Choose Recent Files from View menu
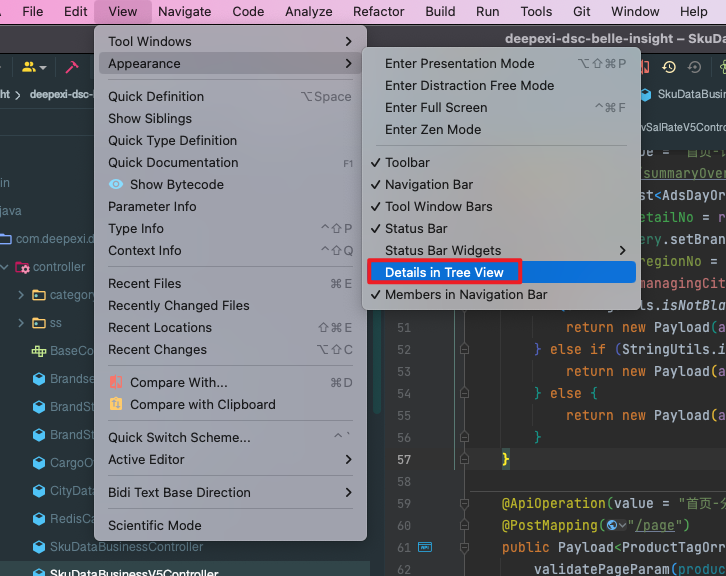Image resolution: width=726 pixels, height=576 pixels. pos(145,283)
